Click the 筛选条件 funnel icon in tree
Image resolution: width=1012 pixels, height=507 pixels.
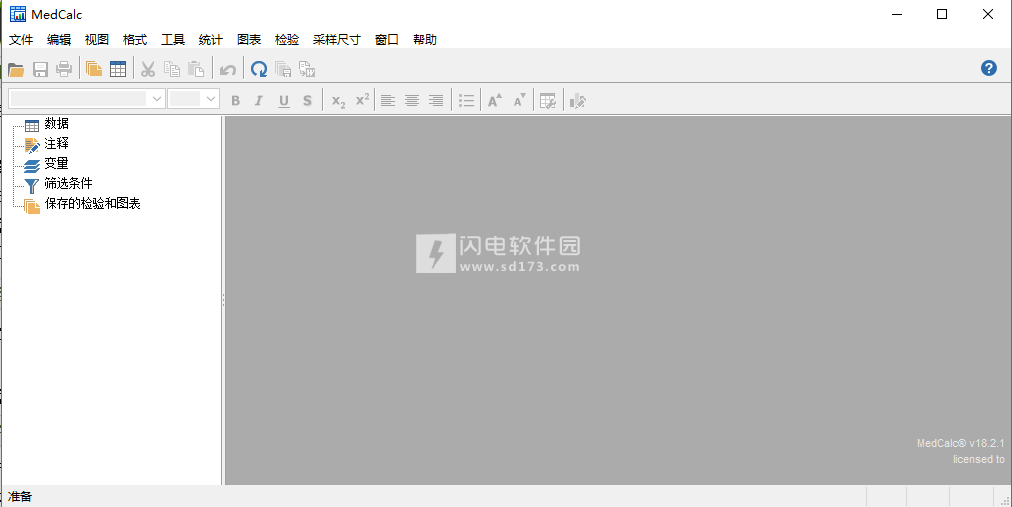coord(32,186)
